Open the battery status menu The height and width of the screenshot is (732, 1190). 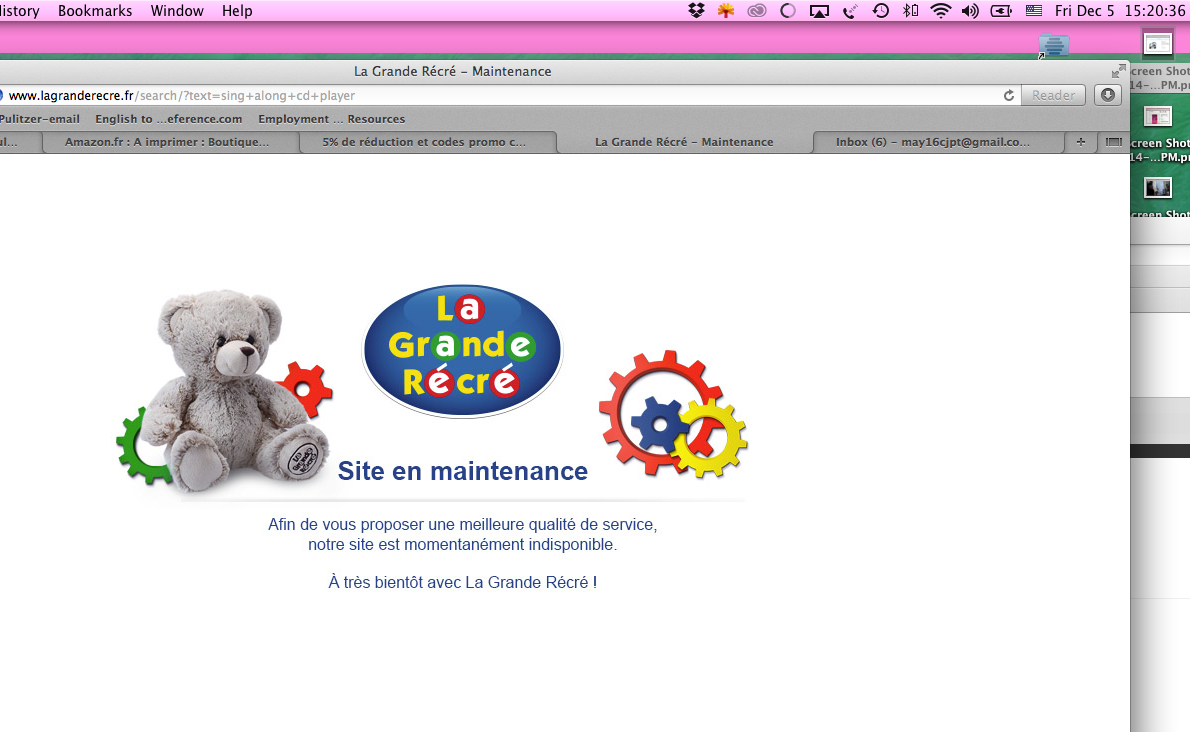coord(1001,11)
